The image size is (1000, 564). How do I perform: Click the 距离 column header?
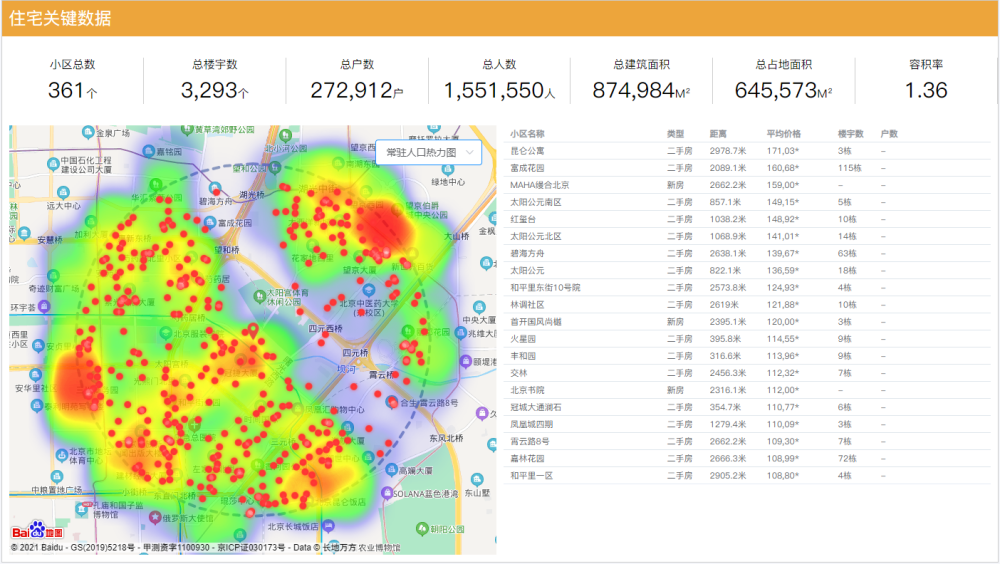click(718, 134)
